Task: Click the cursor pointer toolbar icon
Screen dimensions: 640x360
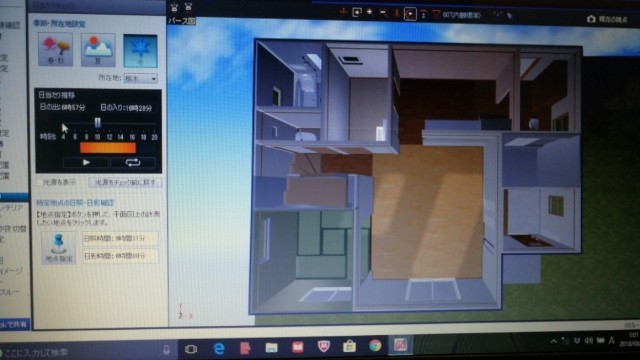Action: [510, 16]
